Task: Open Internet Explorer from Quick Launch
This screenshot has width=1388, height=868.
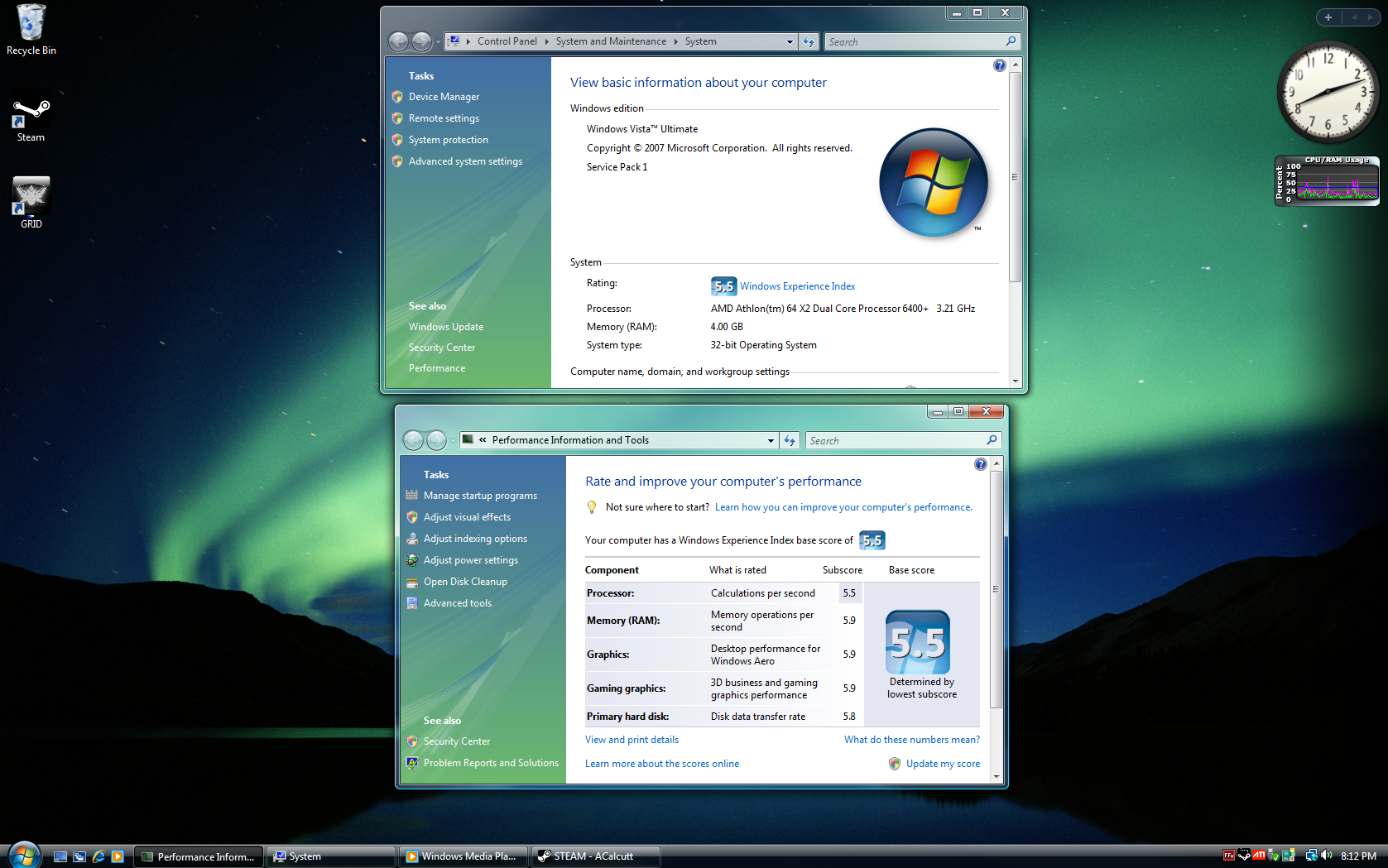Action: click(98, 856)
